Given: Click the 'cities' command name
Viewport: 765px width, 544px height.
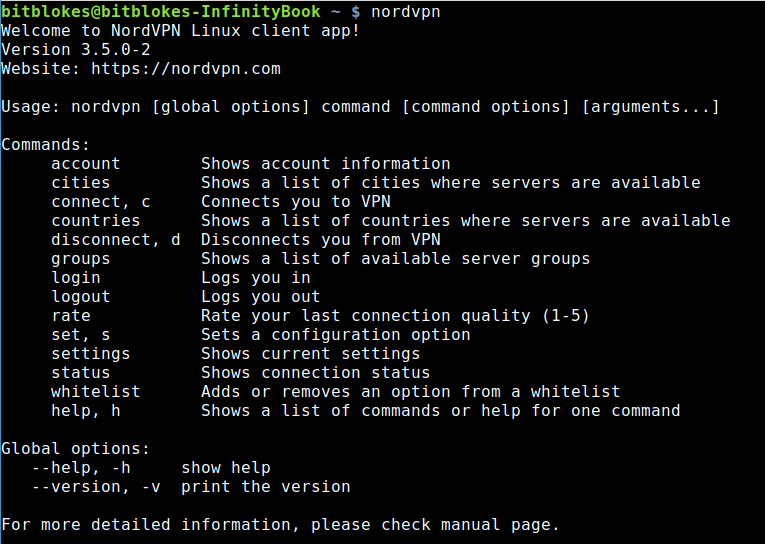Looking at the screenshot, I should click(x=81, y=183).
